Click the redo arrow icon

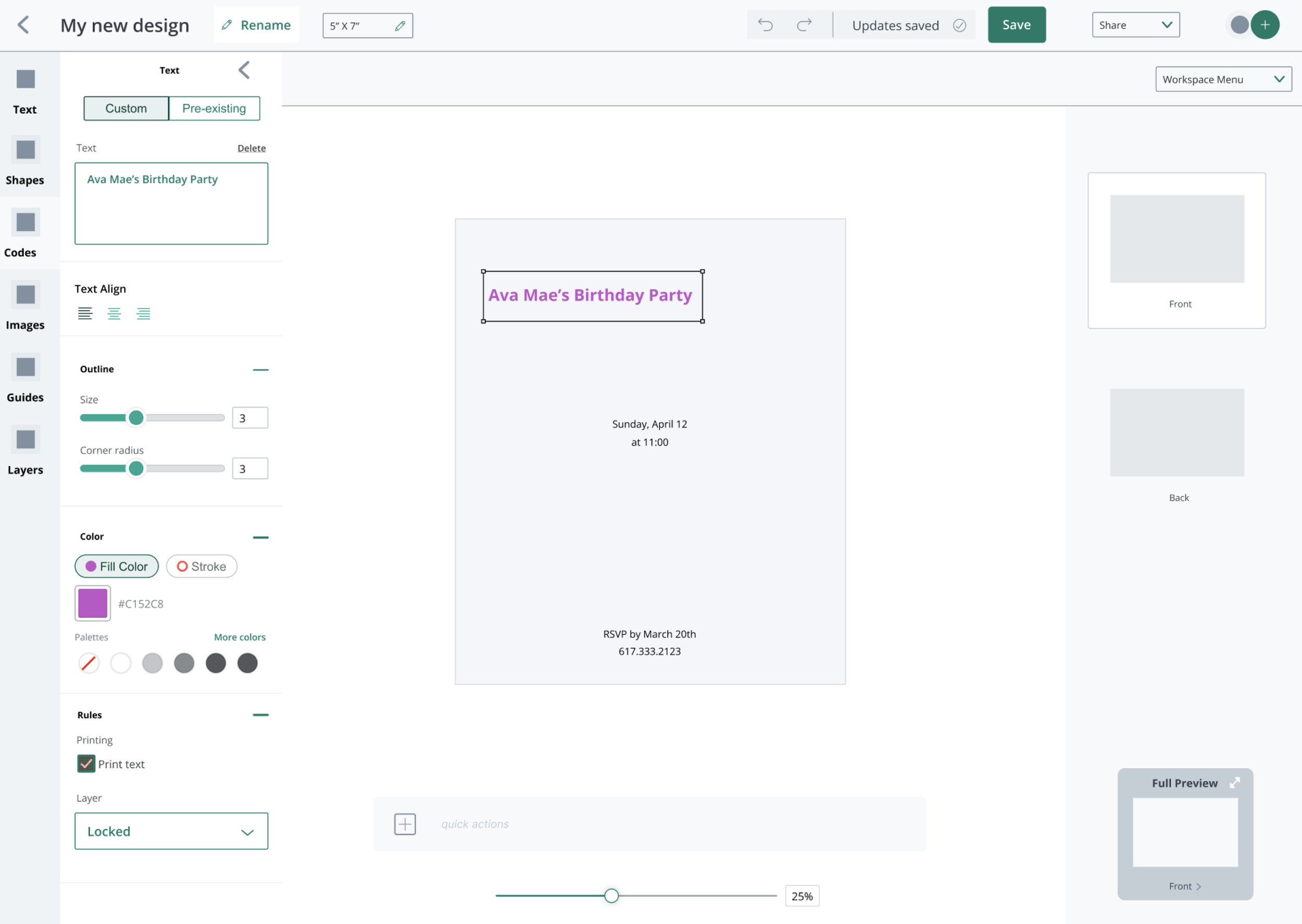(x=804, y=25)
